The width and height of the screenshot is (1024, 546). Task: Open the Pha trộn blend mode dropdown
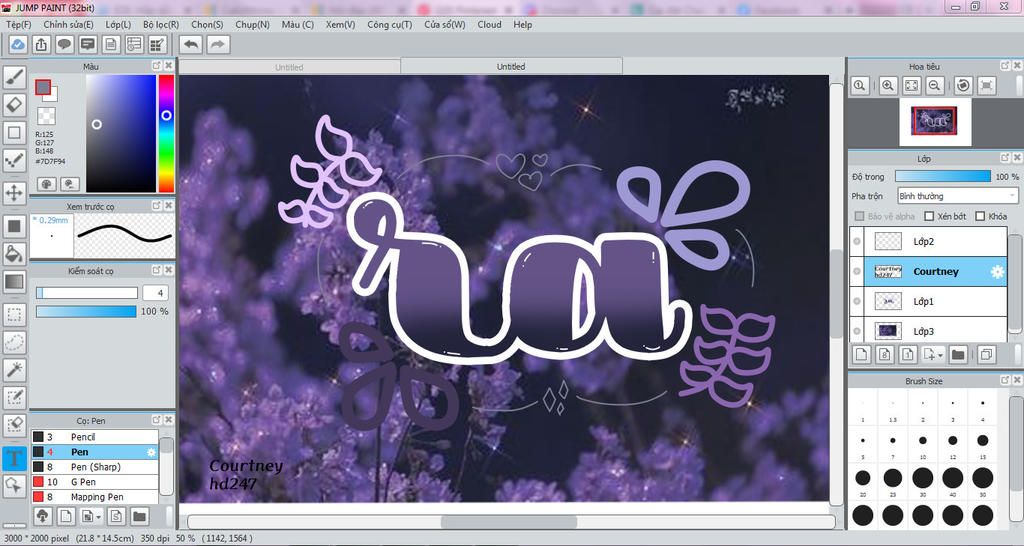pyautogui.click(x=957, y=196)
